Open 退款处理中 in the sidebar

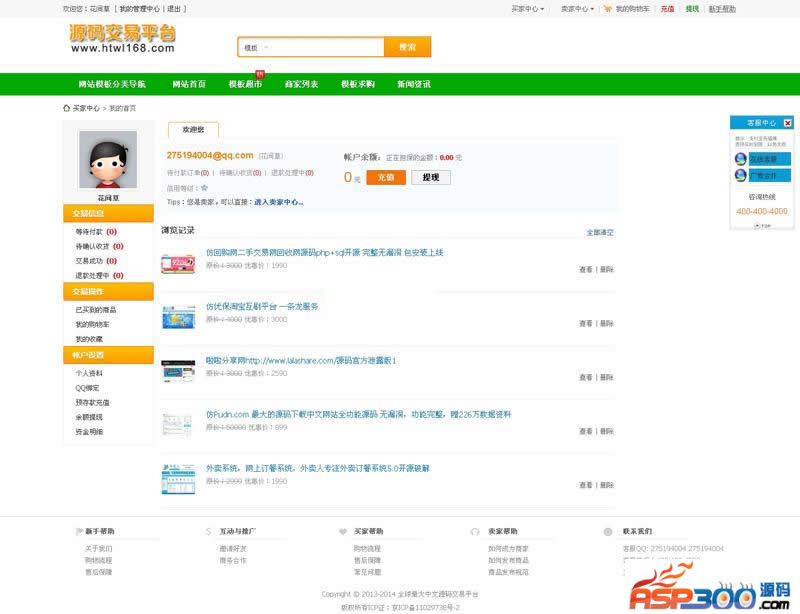[99, 276]
